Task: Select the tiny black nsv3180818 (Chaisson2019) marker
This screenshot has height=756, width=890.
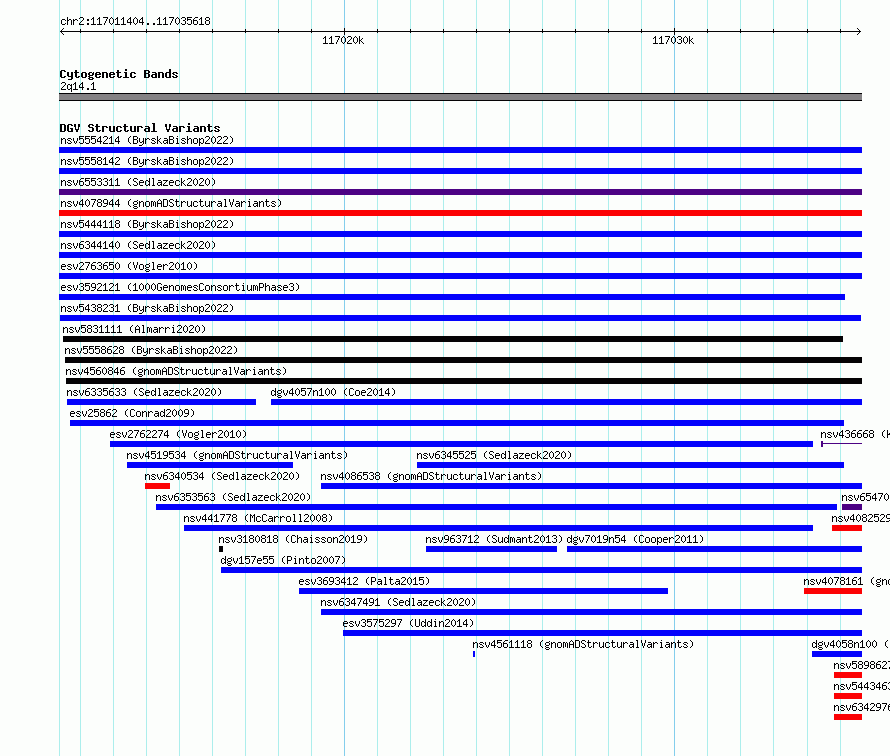Action: (x=221, y=549)
